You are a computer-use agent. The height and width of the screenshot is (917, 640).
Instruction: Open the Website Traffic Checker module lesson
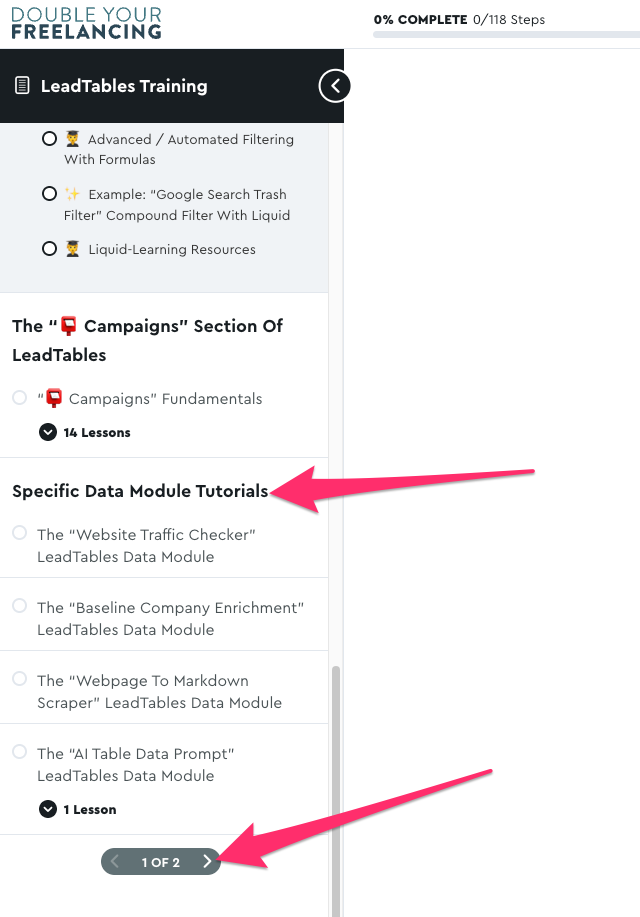146,545
